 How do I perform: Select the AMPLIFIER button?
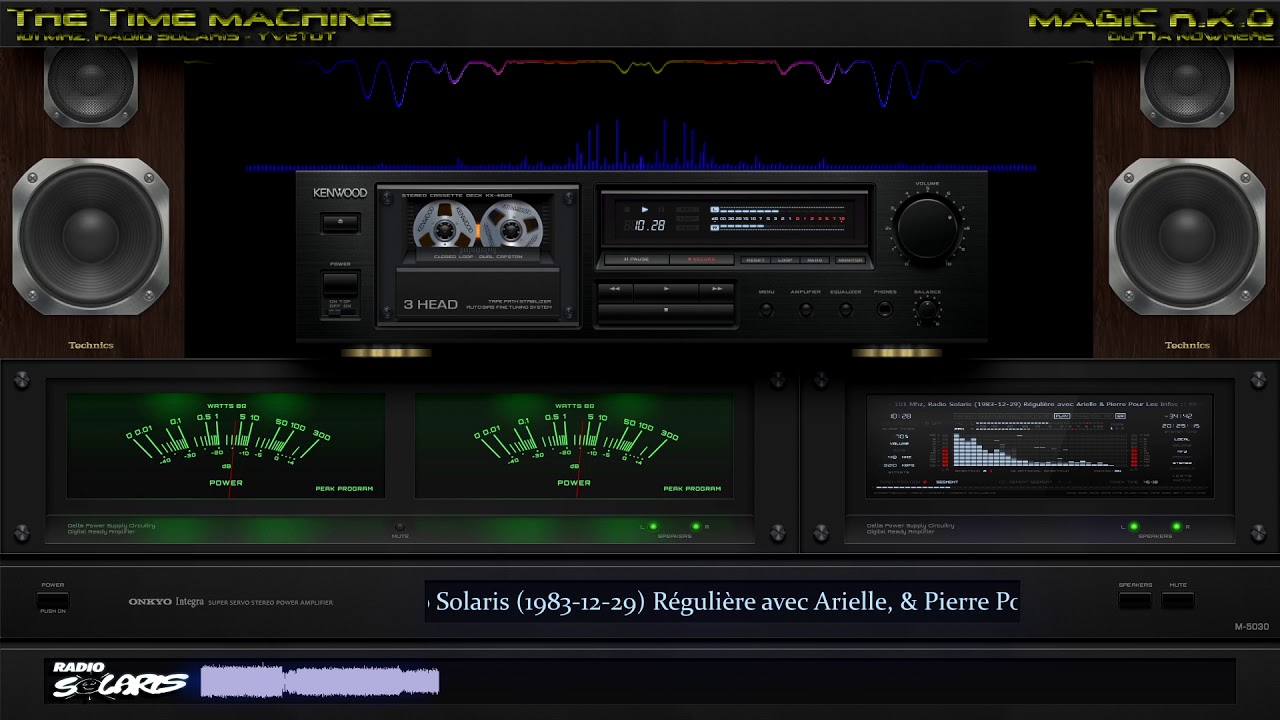point(806,310)
